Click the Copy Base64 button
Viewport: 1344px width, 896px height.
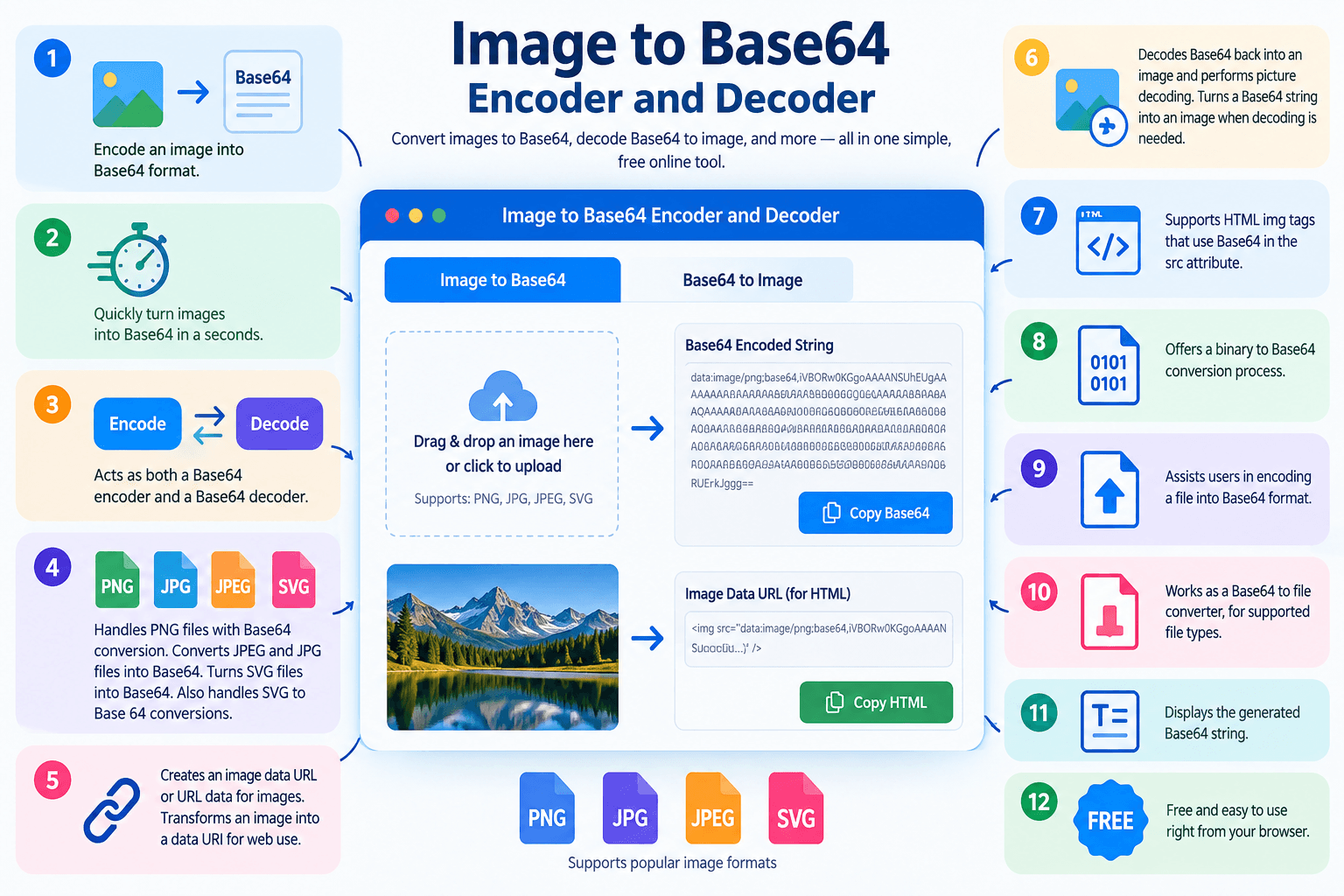pos(876,513)
